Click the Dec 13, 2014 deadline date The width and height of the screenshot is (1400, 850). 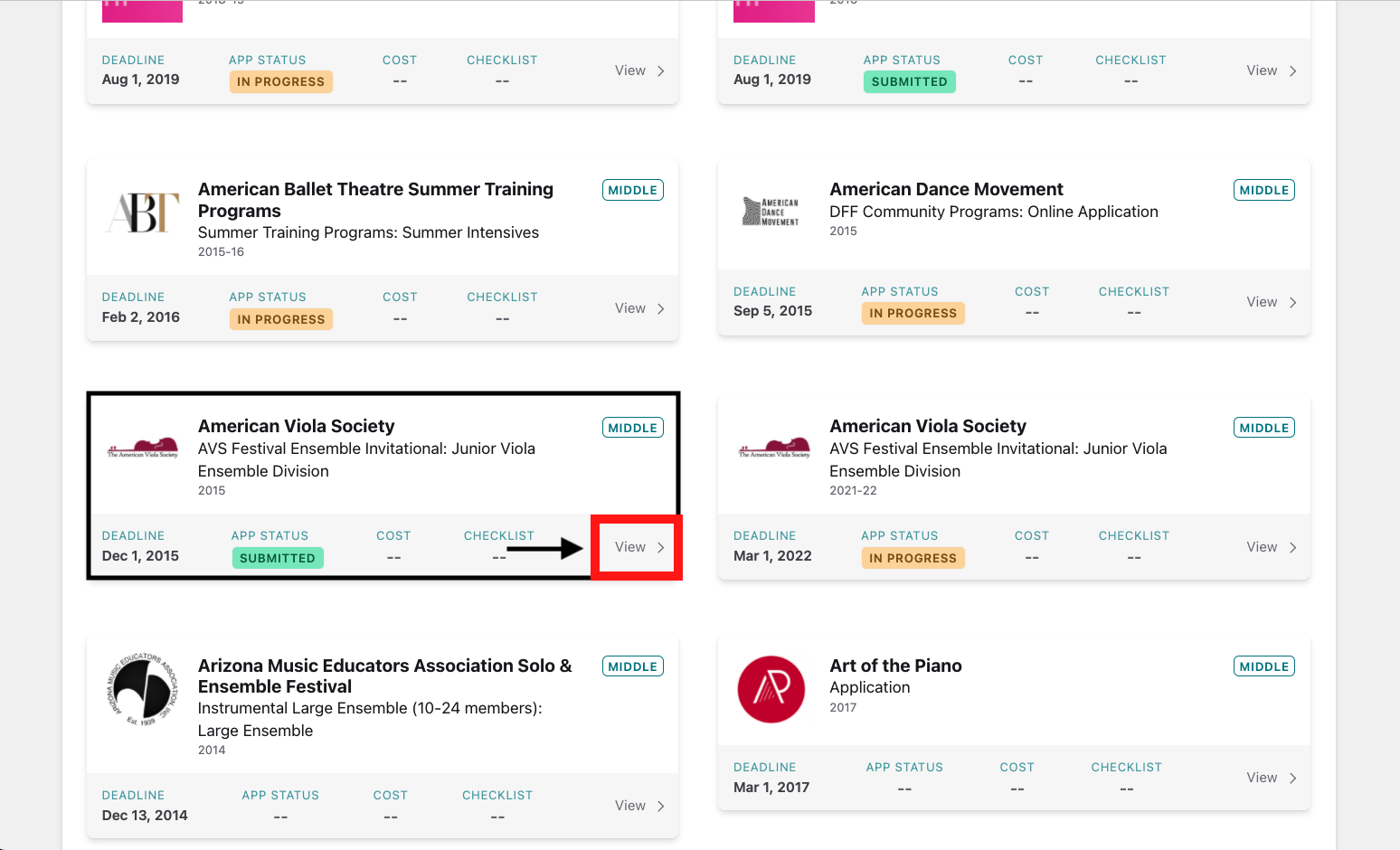[145, 815]
